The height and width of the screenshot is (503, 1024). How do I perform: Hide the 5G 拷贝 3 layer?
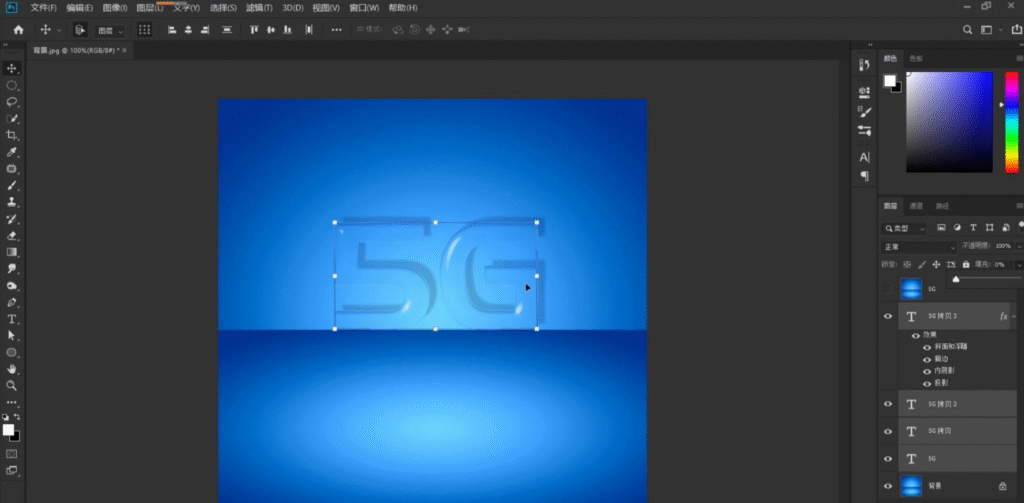(888, 316)
